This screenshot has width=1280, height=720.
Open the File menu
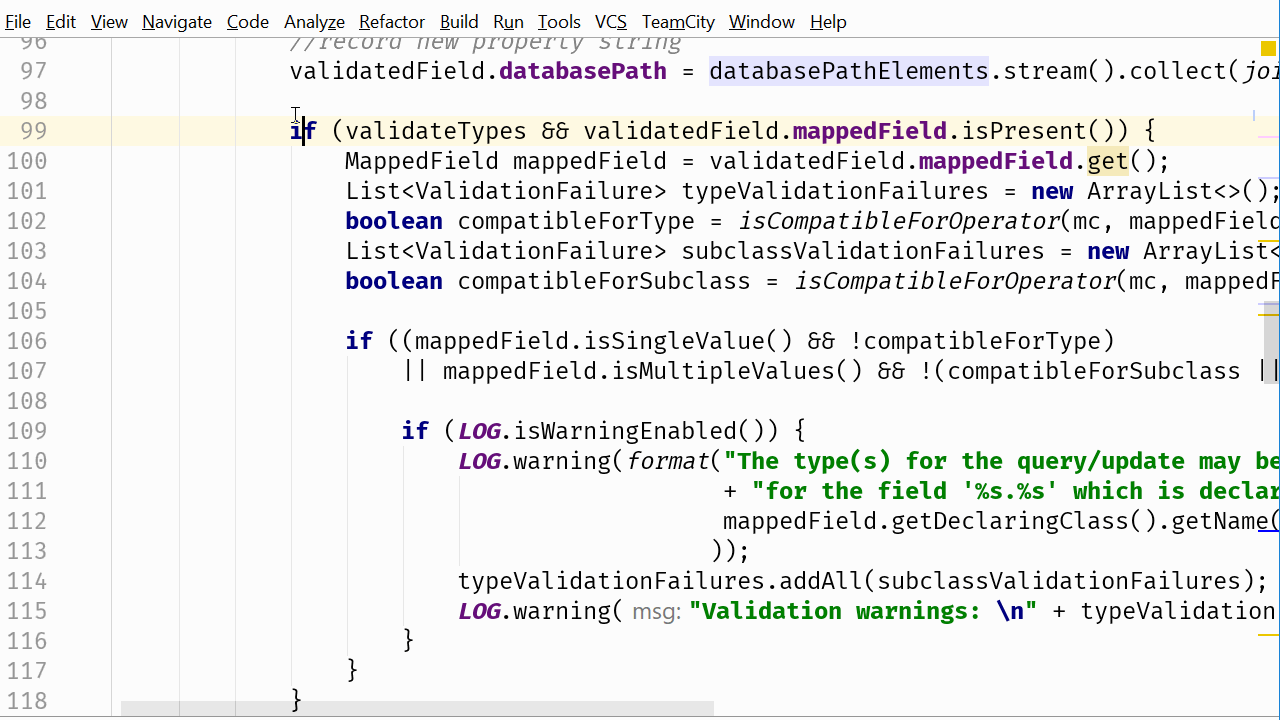tap(17, 22)
